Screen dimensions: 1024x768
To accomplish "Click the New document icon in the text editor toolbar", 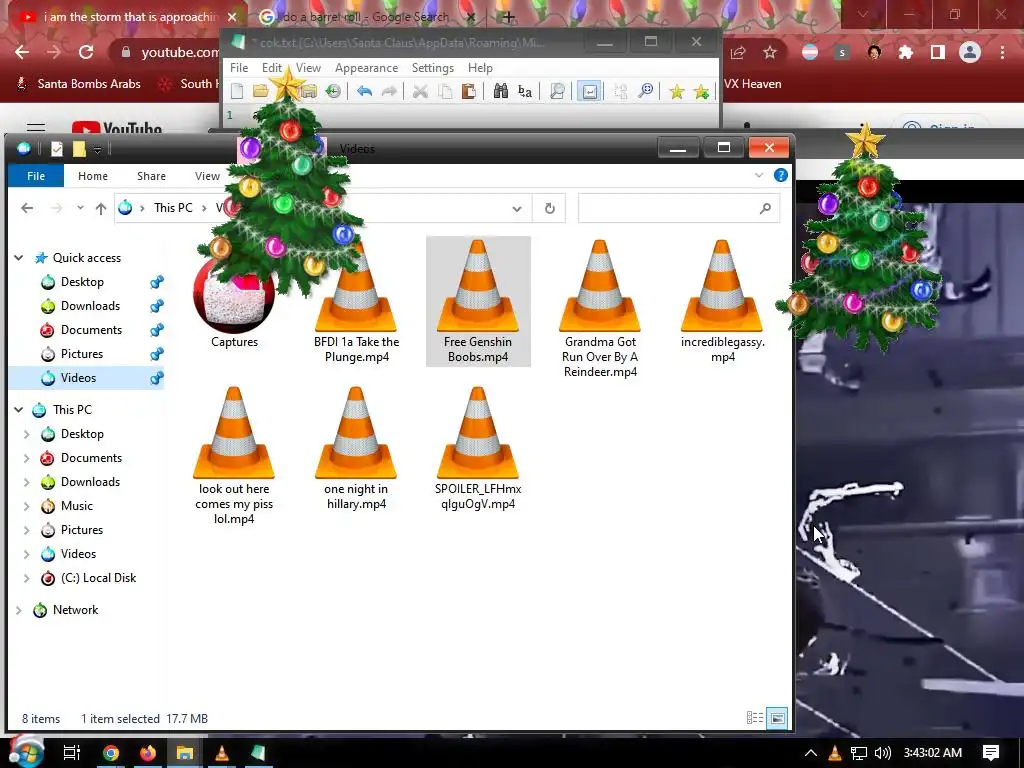I will click(x=237, y=91).
